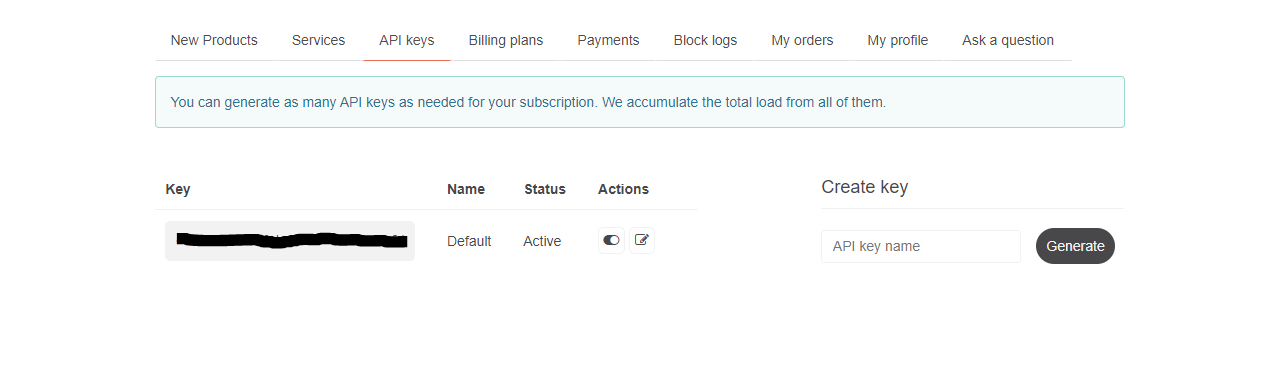
Task: Click the Generate button
Action: [1075, 246]
